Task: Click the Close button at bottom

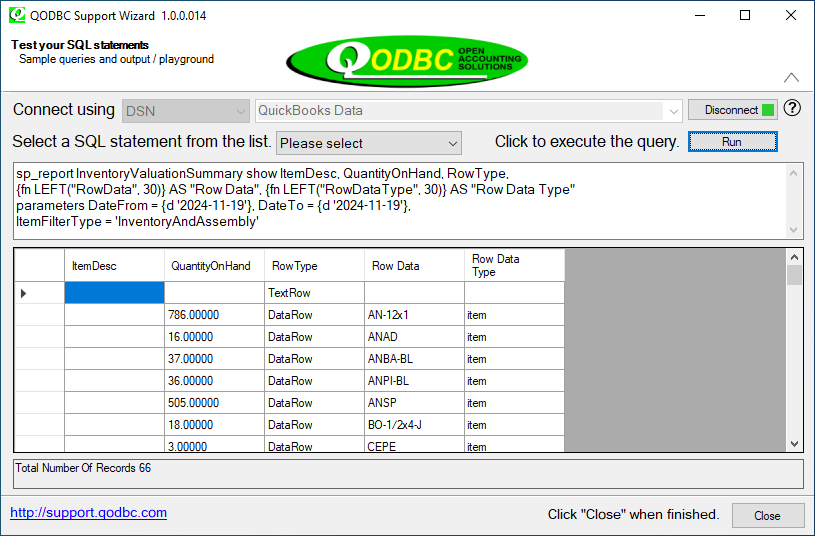Action: pos(768,516)
